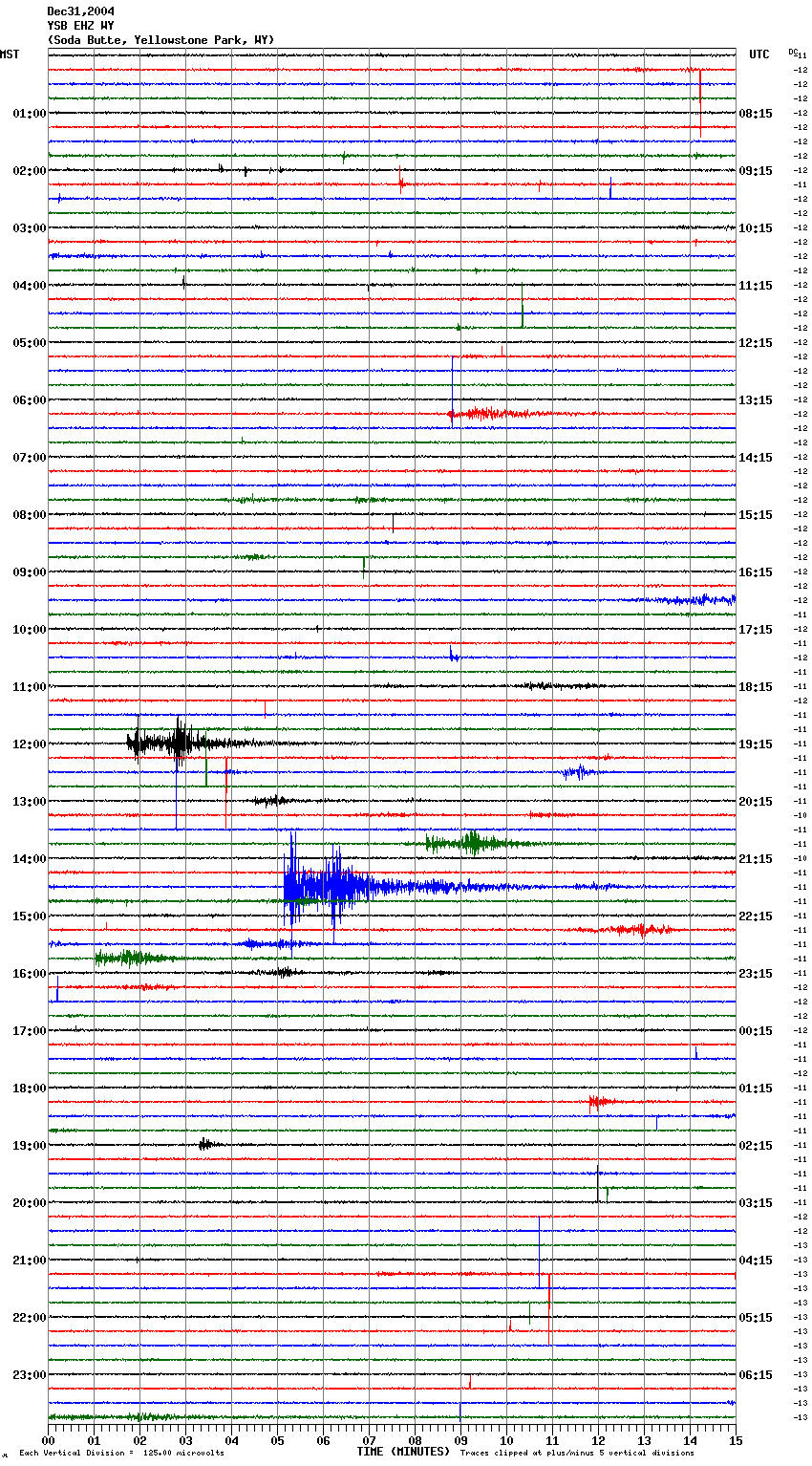Click the 20:00 MST time label
812x1466 pixels.
(29, 1202)
